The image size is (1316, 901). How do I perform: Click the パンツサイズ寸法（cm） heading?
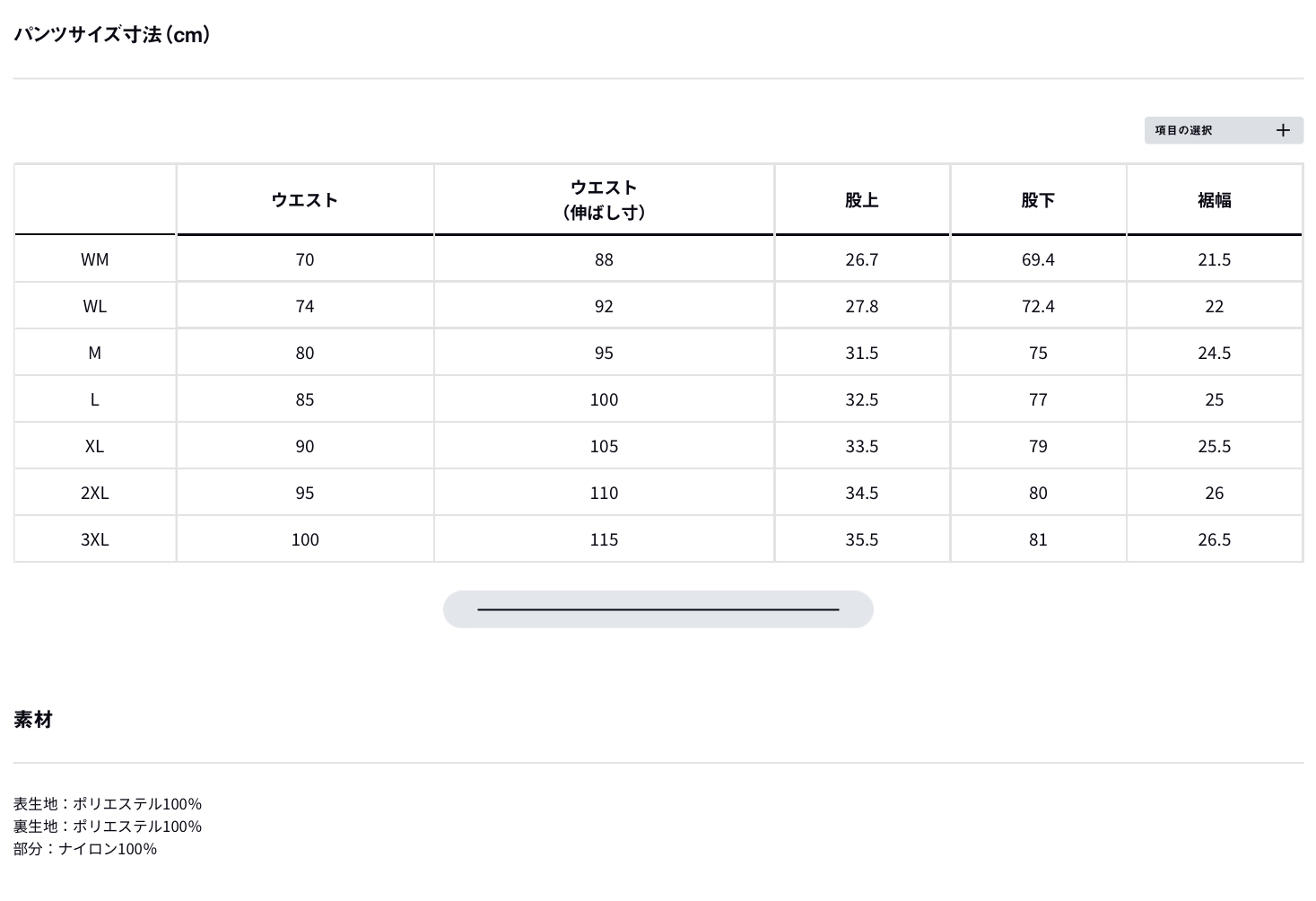[112, 35]
